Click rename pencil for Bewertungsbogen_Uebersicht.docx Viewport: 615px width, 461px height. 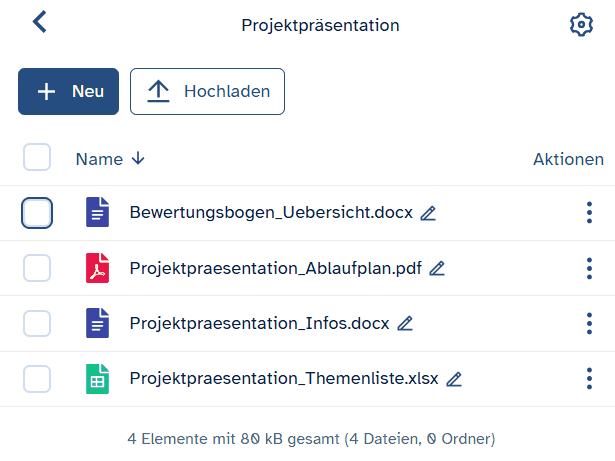(x=429, y=213)
